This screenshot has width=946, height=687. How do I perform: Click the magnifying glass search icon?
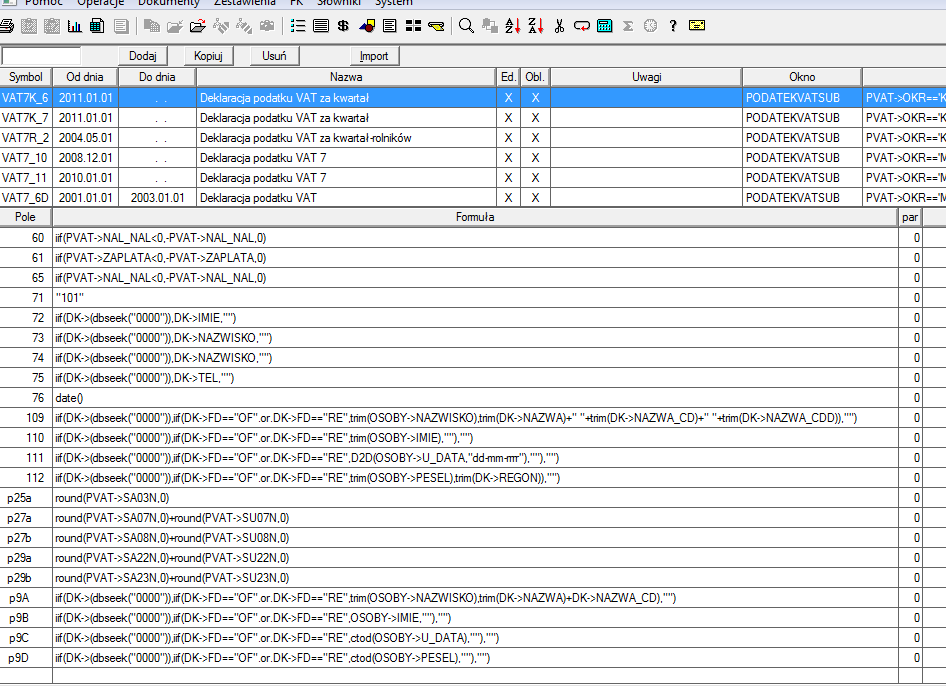pyautogui.click(x=466, y=26)
